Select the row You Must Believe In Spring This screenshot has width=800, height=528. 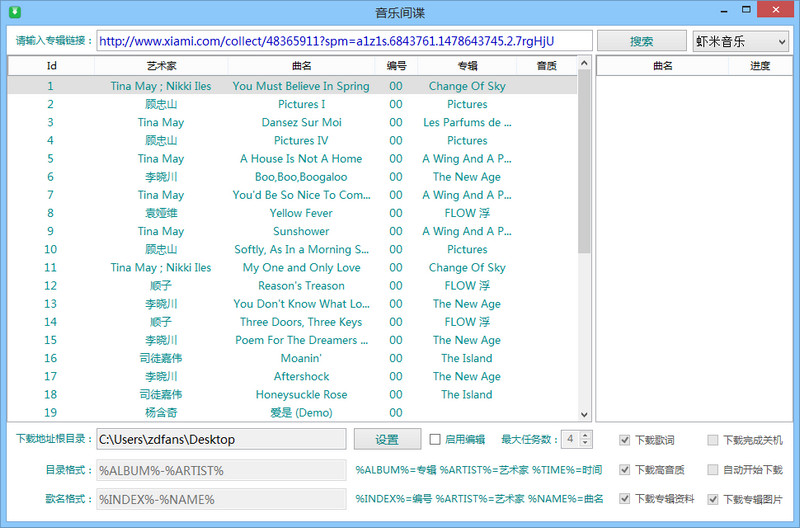(x=292, y=86)
